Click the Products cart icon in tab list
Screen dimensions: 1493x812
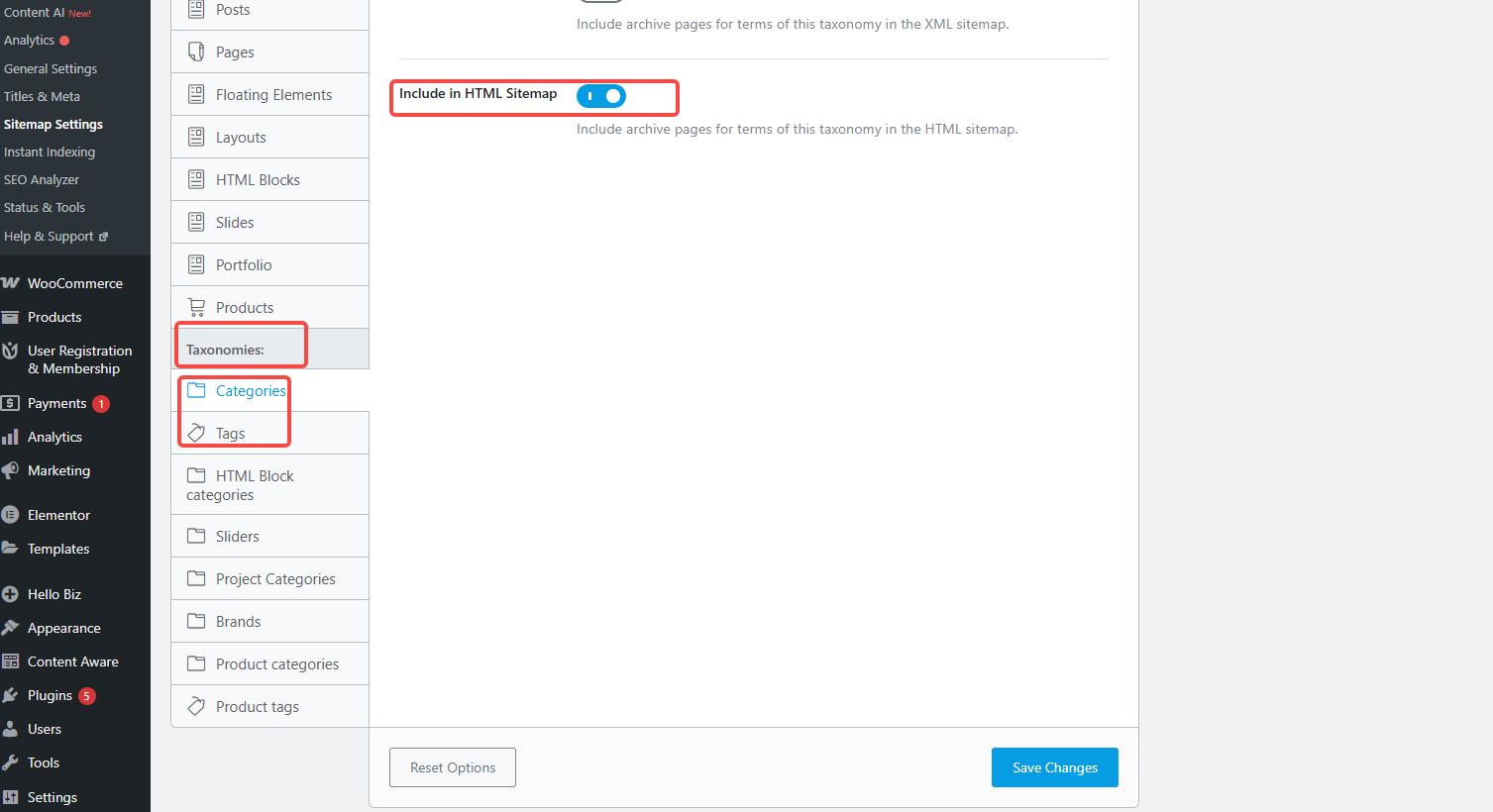(196, 307)
